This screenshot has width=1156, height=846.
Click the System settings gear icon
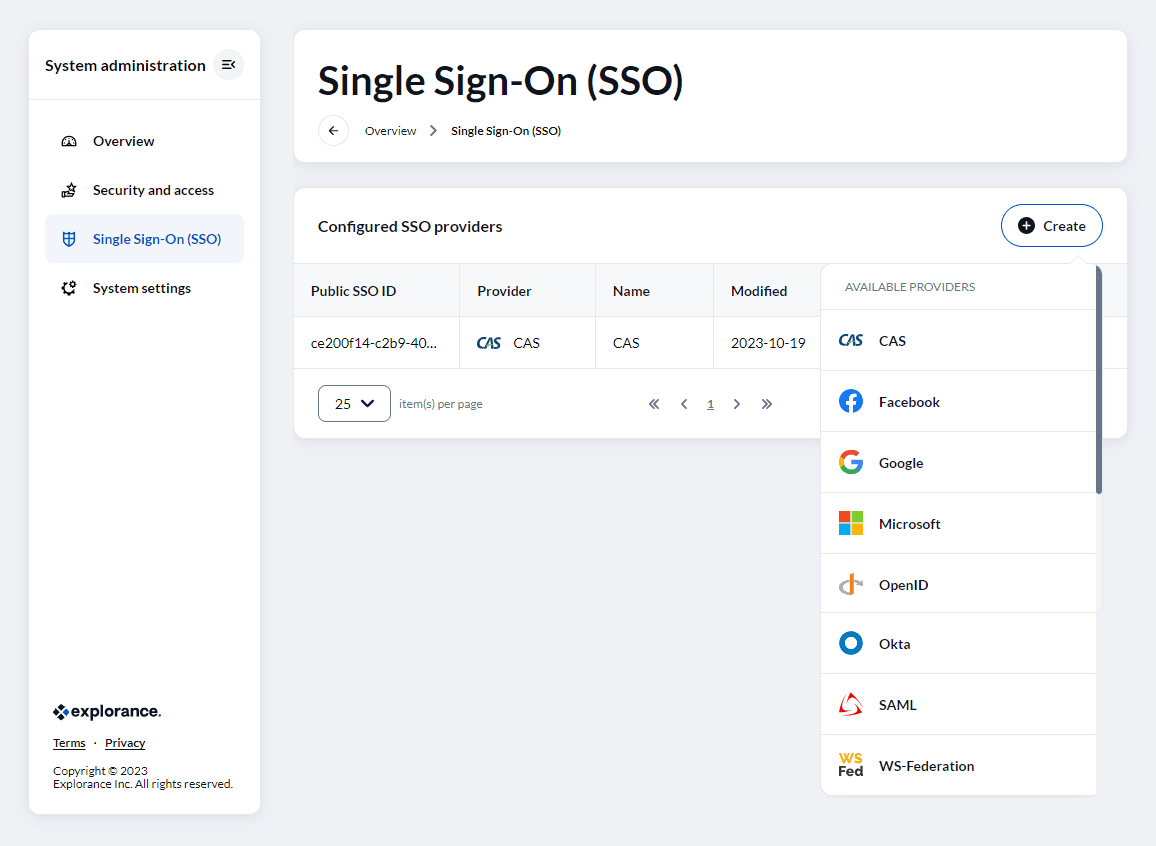coord(69,288)
